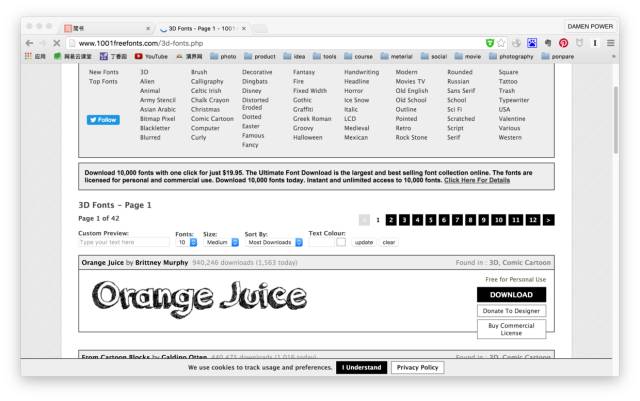The width and height of the screenshot is (640, 401).
Task: Bookmark this page with the star icon
Action: 501,43
